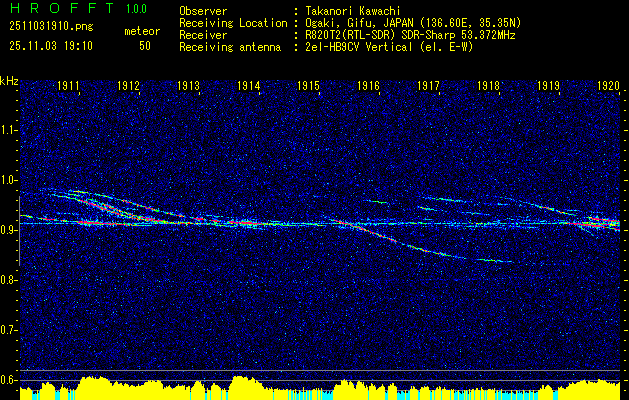629x400 pixels.
Task: Click the Observer field label
Action: pyautogui.click(x=203, y=11)
